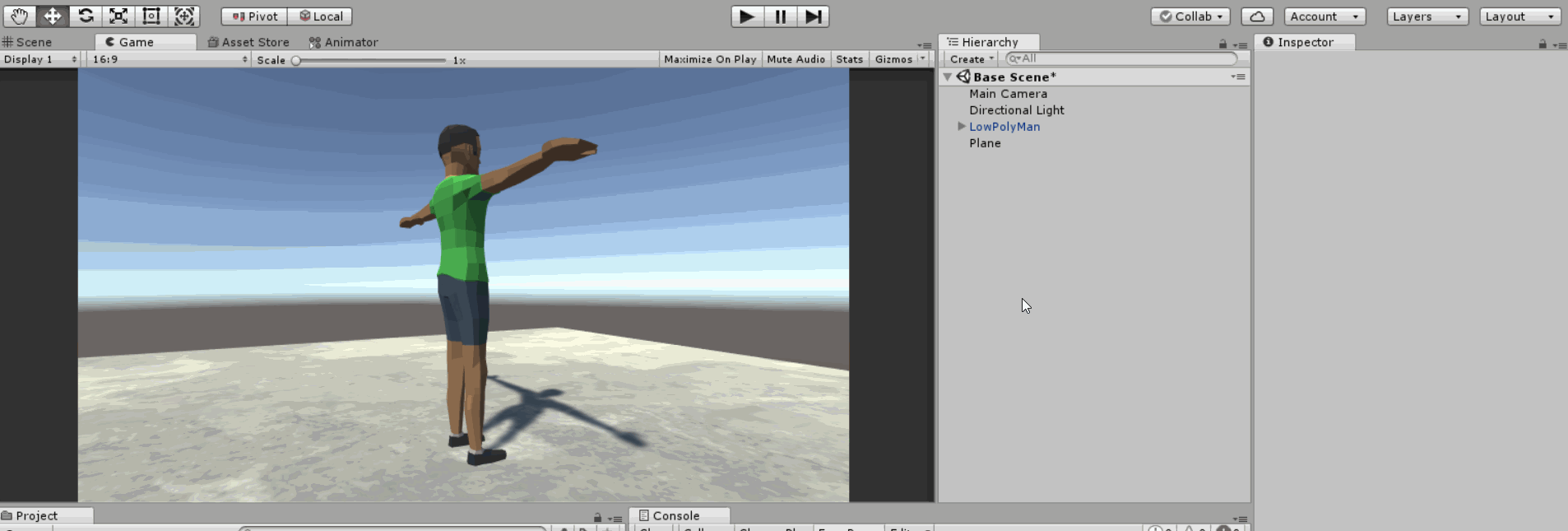Open the Animator tab
The image size is (1568, 531).
(344, 42)
